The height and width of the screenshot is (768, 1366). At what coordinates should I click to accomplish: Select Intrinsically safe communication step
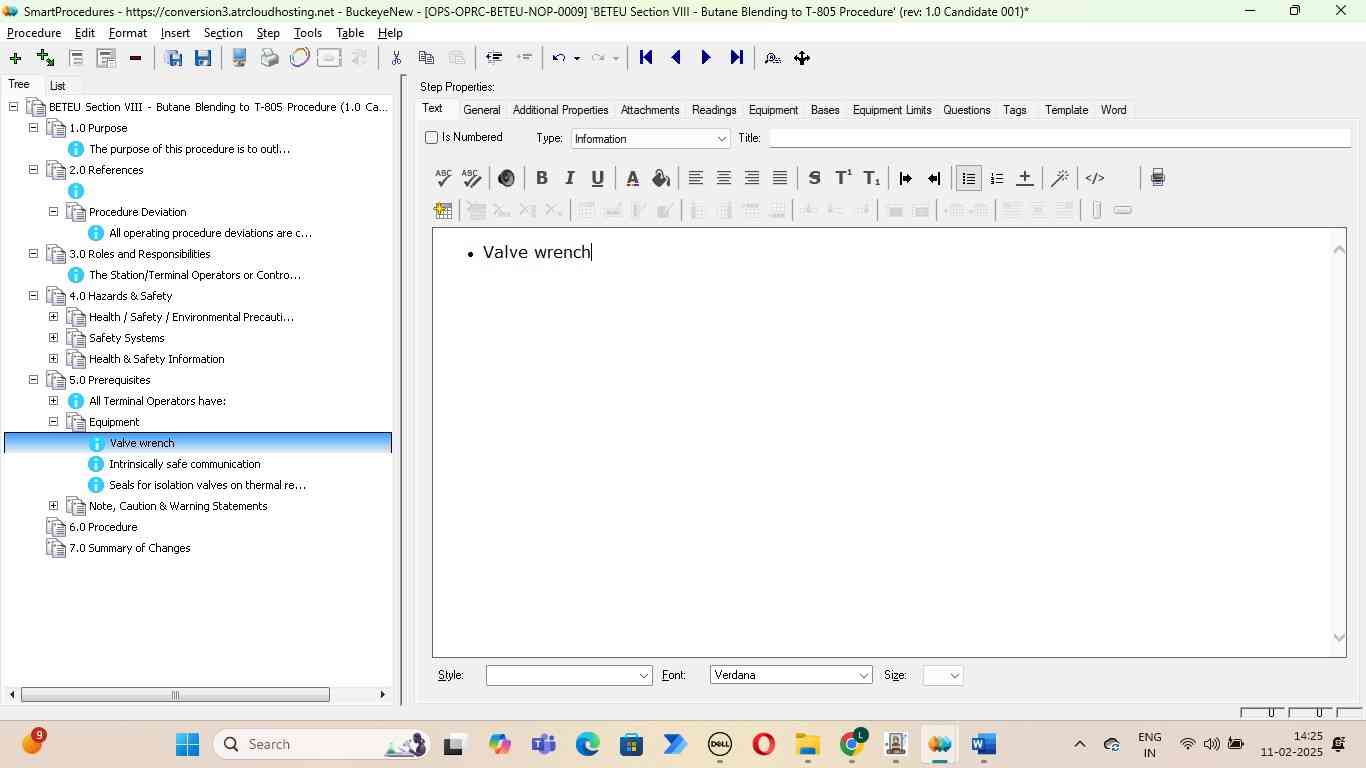click(185, 464)
